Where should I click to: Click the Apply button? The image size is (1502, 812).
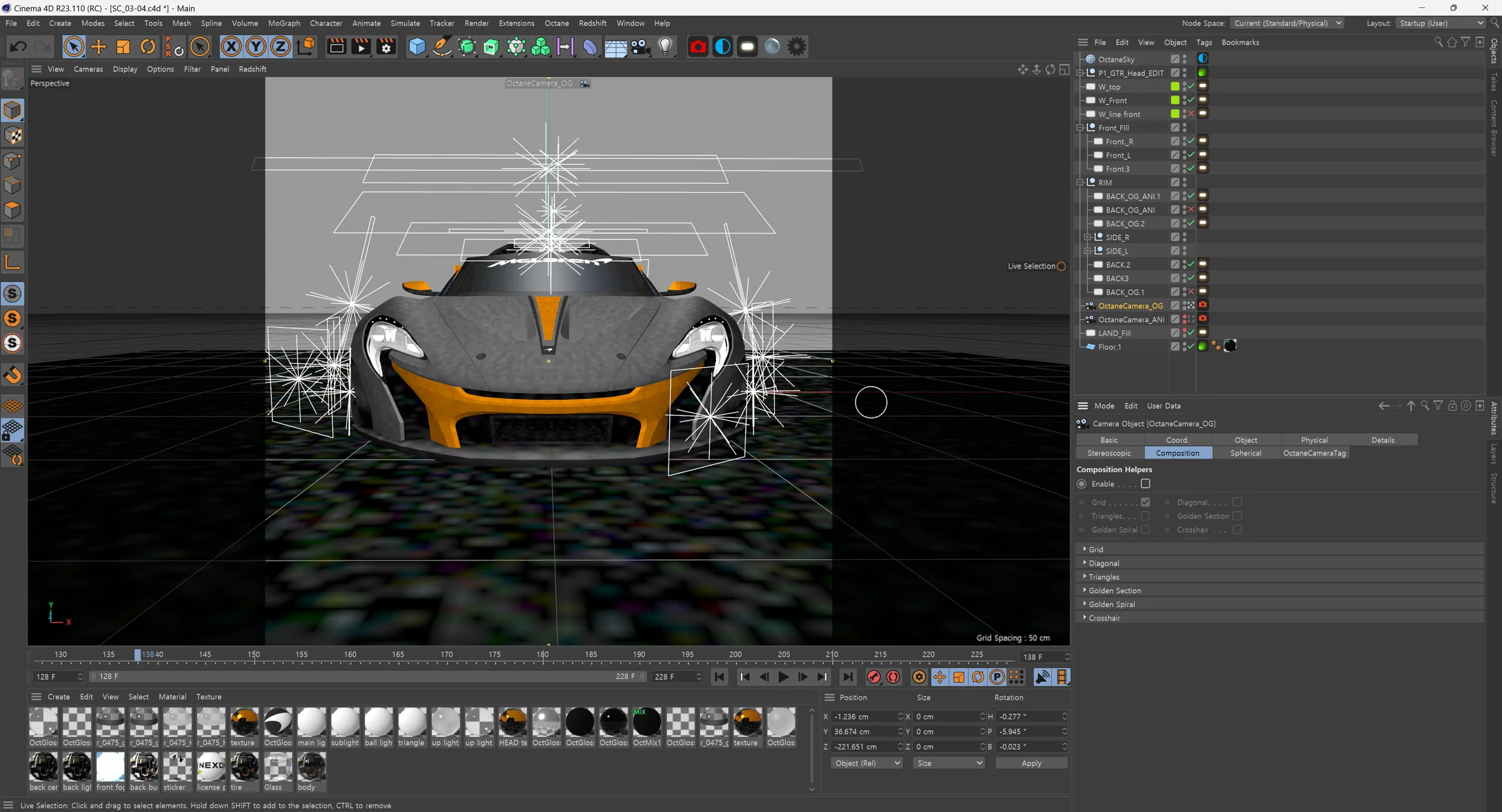click(1031, 763)
